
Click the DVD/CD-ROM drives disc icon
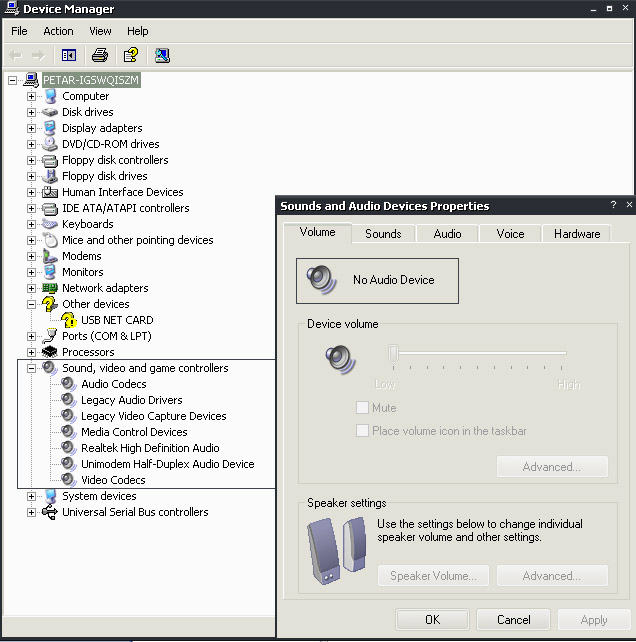50,144
